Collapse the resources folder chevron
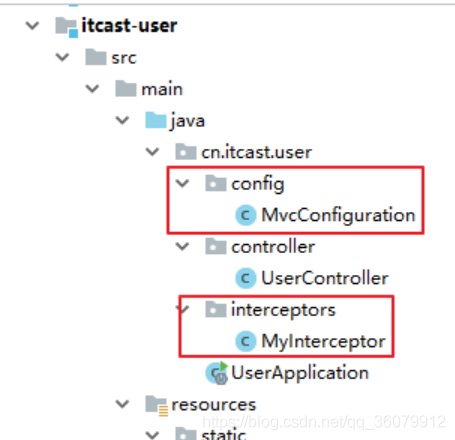The height and width of the screenshot is (440, 455). 122,405
